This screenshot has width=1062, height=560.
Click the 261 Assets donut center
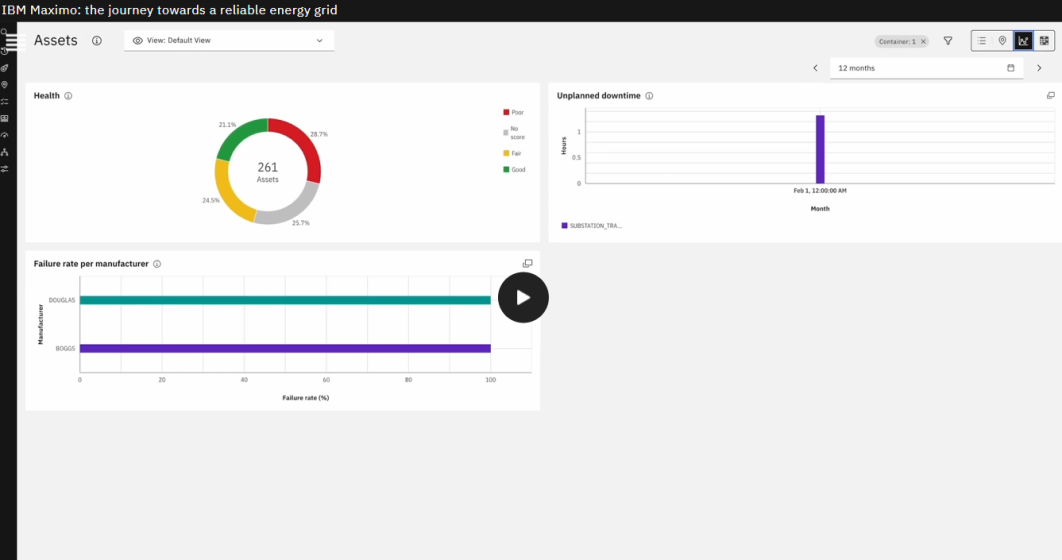click(x=268, y=171)
